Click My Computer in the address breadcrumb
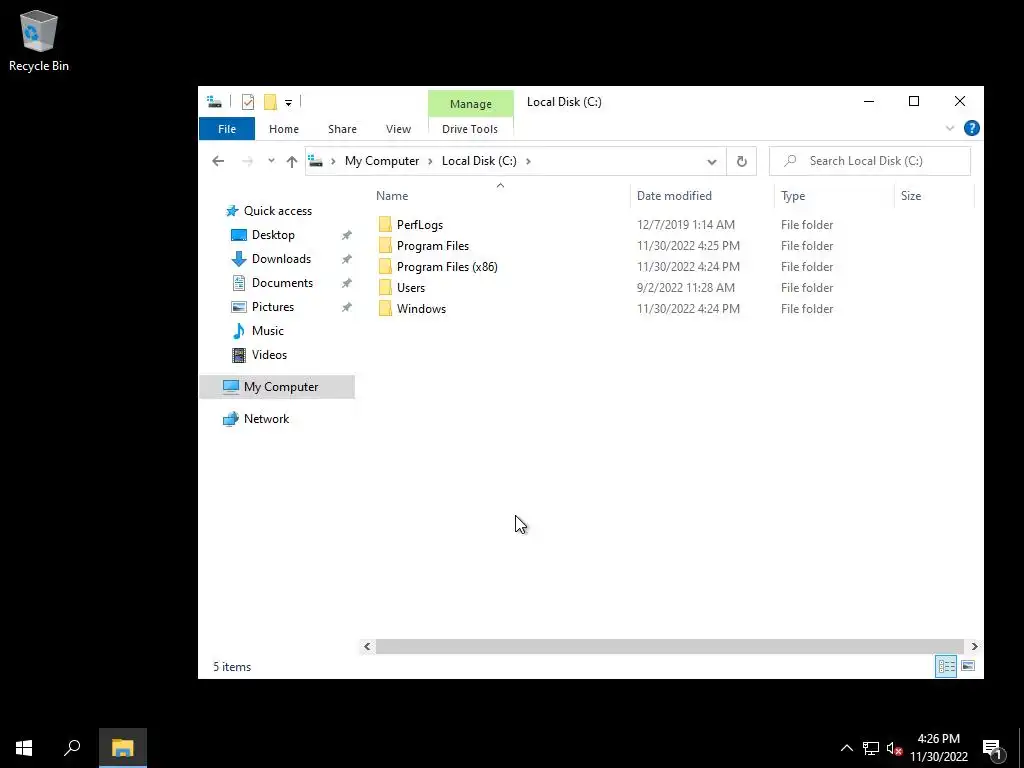This screenshot has width=1024, height=768. click(x=382, y=161)
